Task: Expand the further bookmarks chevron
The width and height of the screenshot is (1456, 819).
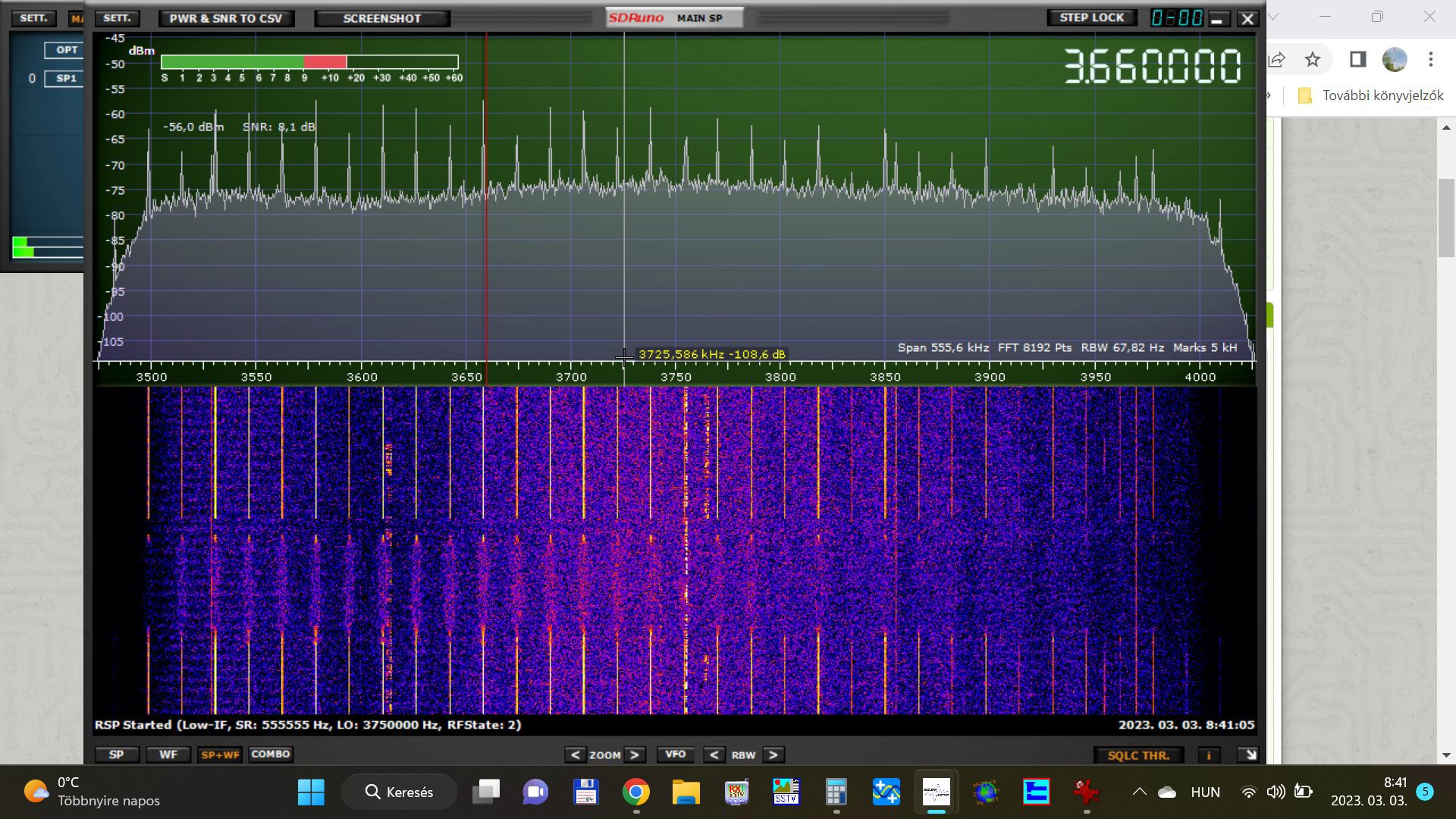Action: pos(1269,96)
